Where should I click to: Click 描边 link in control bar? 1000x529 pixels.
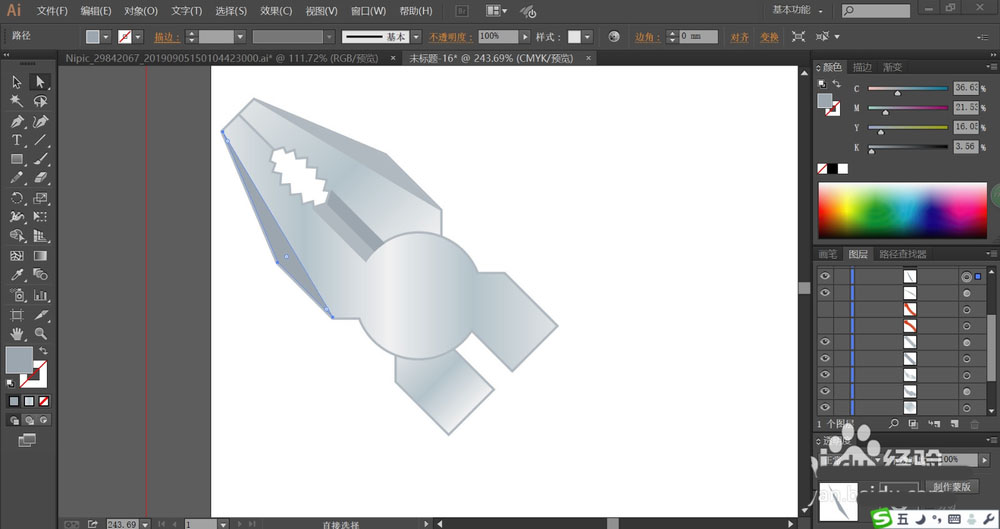[x=166, y=37]
